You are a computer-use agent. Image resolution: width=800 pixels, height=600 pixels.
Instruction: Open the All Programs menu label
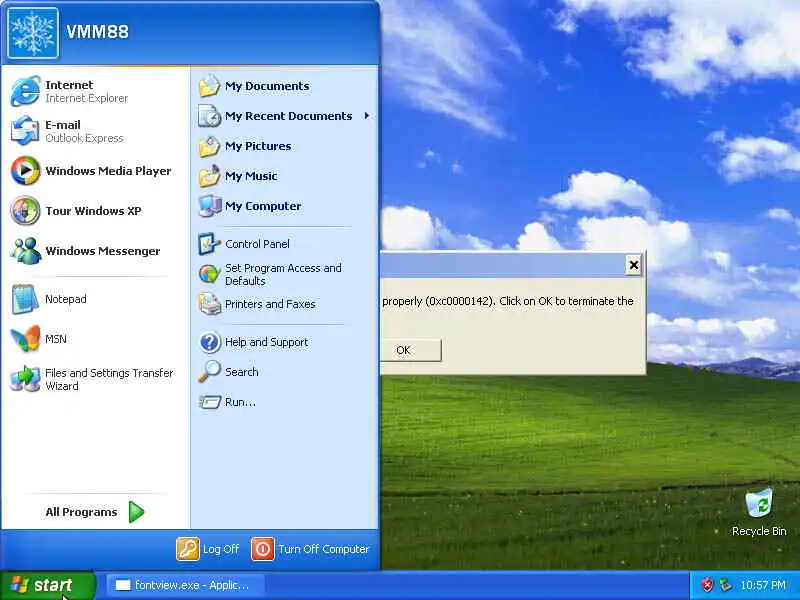click(x=81, y=512)
